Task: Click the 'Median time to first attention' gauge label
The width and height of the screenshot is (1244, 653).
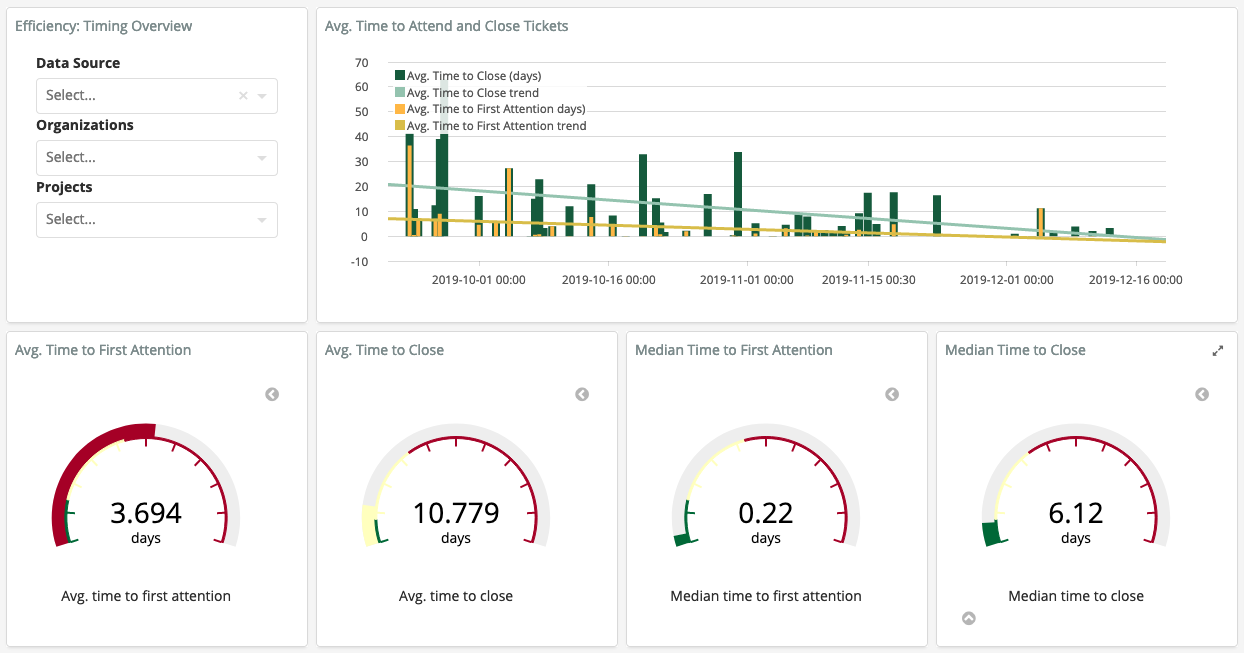Action: pos(766,596)
